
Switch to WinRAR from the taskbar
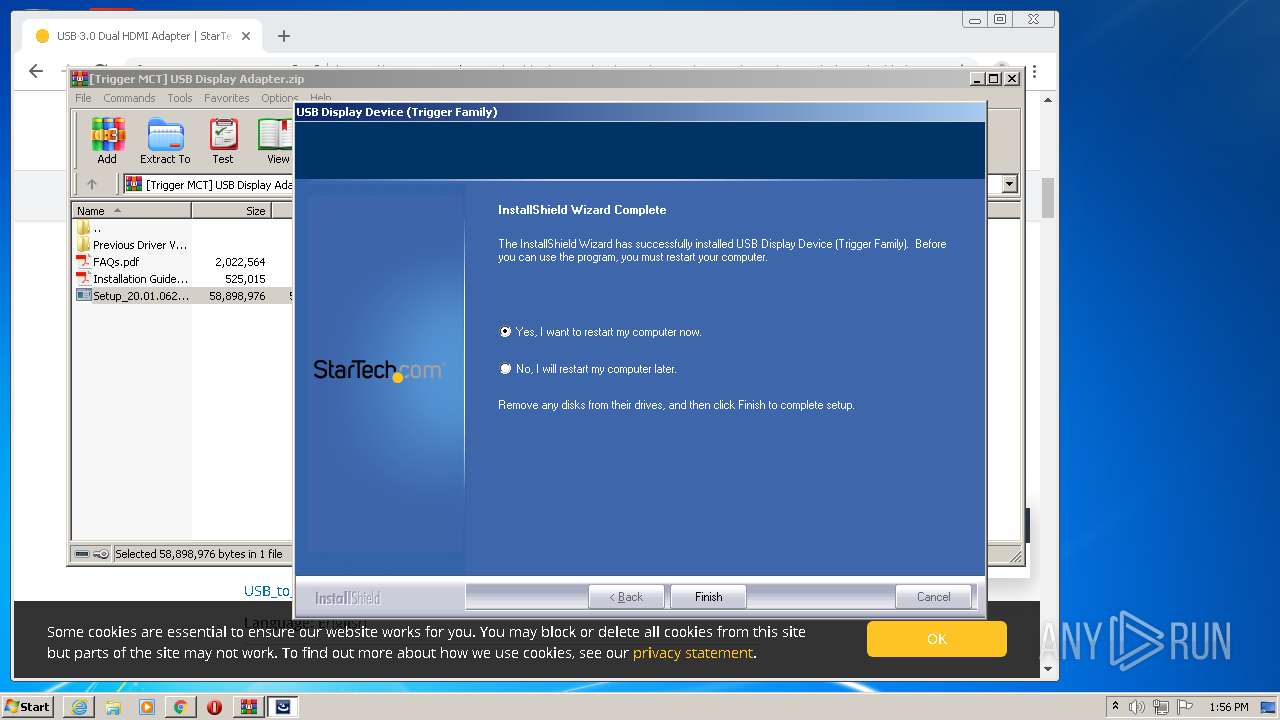pos(248,707)
